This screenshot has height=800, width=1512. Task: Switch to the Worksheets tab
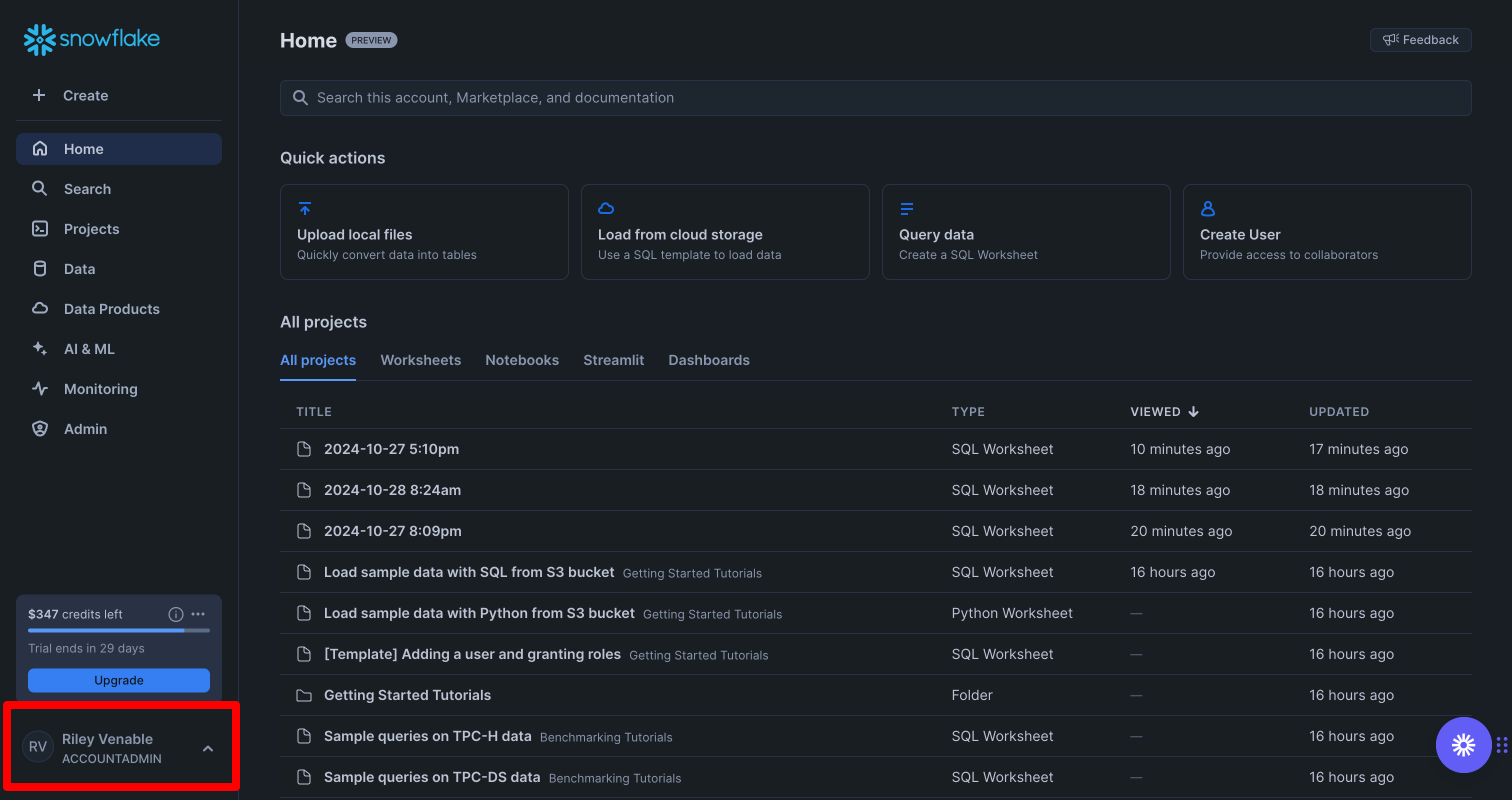tap(421, 360)
